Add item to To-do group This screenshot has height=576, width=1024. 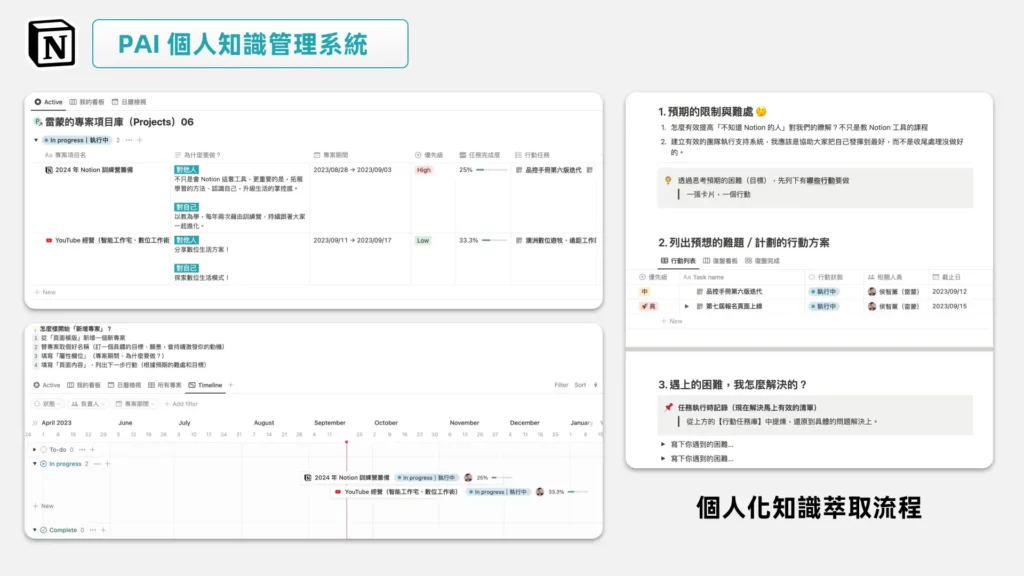pos(93,449)
